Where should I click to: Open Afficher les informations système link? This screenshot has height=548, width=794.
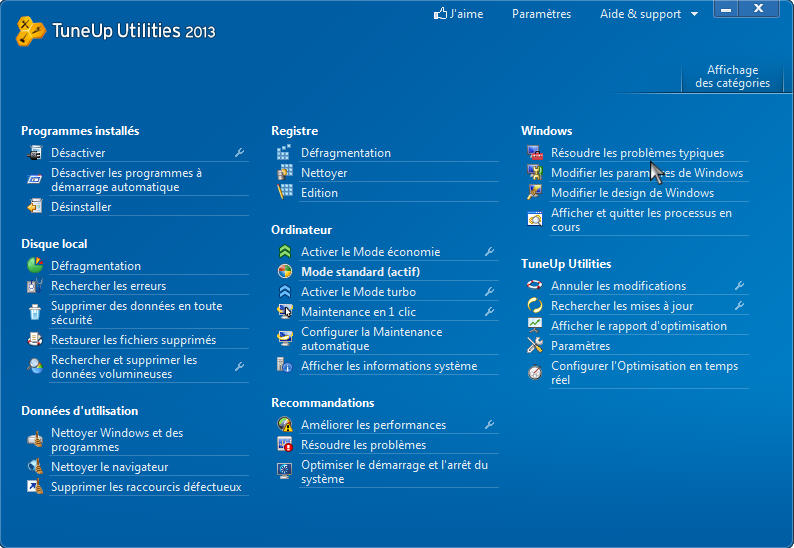[x=389, y=366]
